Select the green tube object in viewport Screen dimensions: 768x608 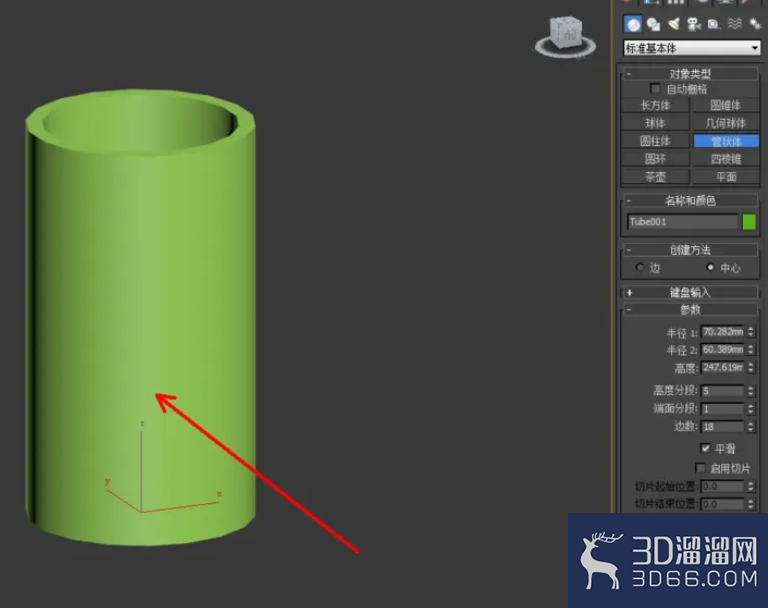(x=141, y=317)
